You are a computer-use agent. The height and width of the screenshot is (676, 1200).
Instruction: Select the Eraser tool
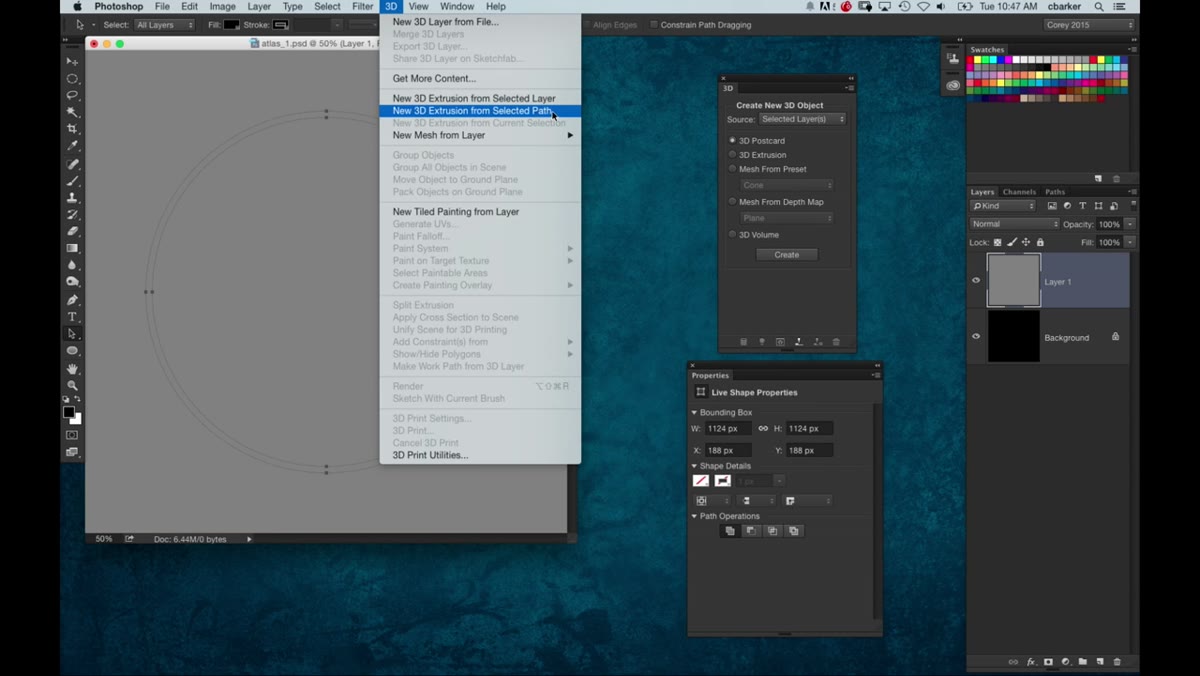point(72,231)
